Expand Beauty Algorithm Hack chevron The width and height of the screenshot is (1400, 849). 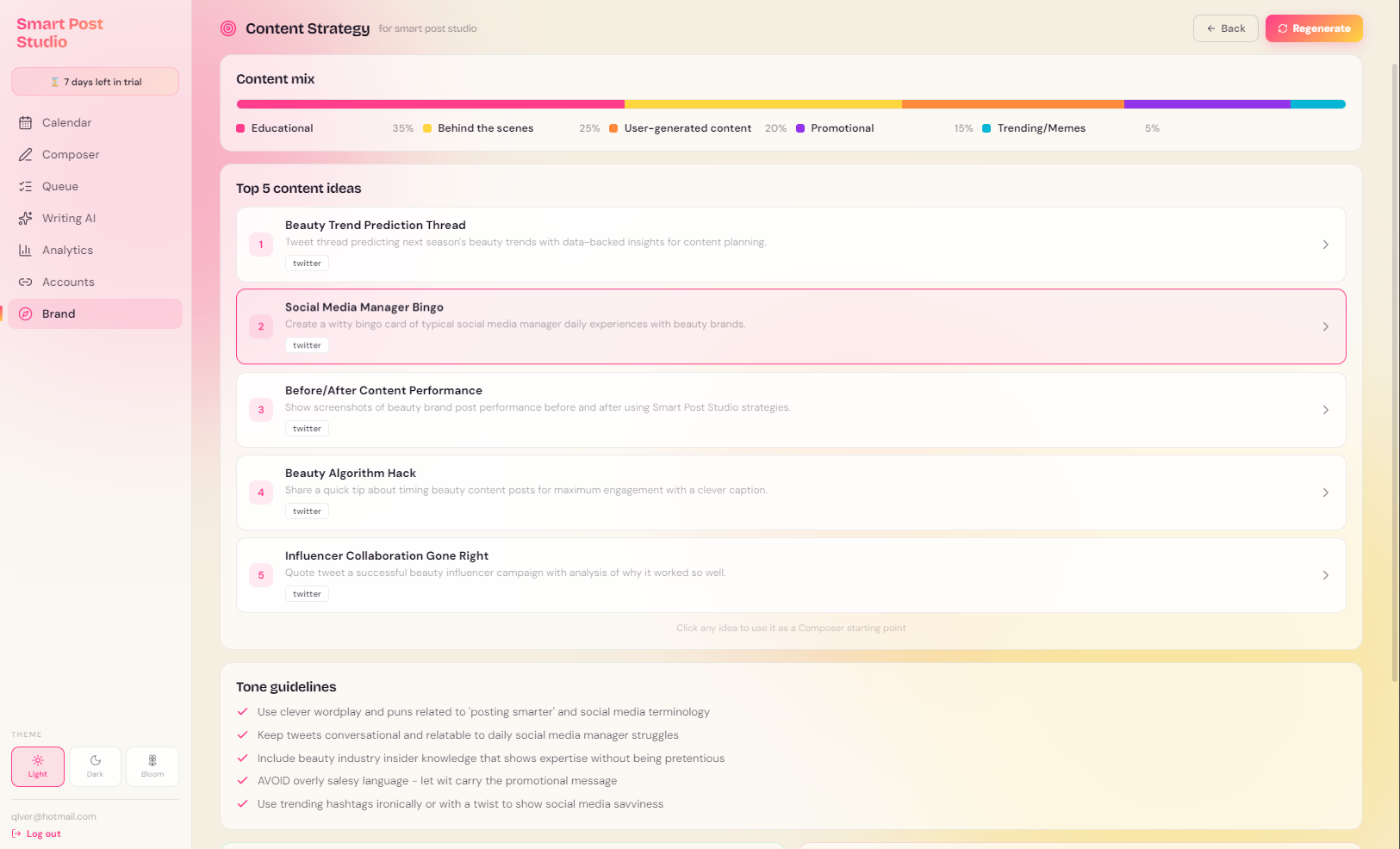1325,493
